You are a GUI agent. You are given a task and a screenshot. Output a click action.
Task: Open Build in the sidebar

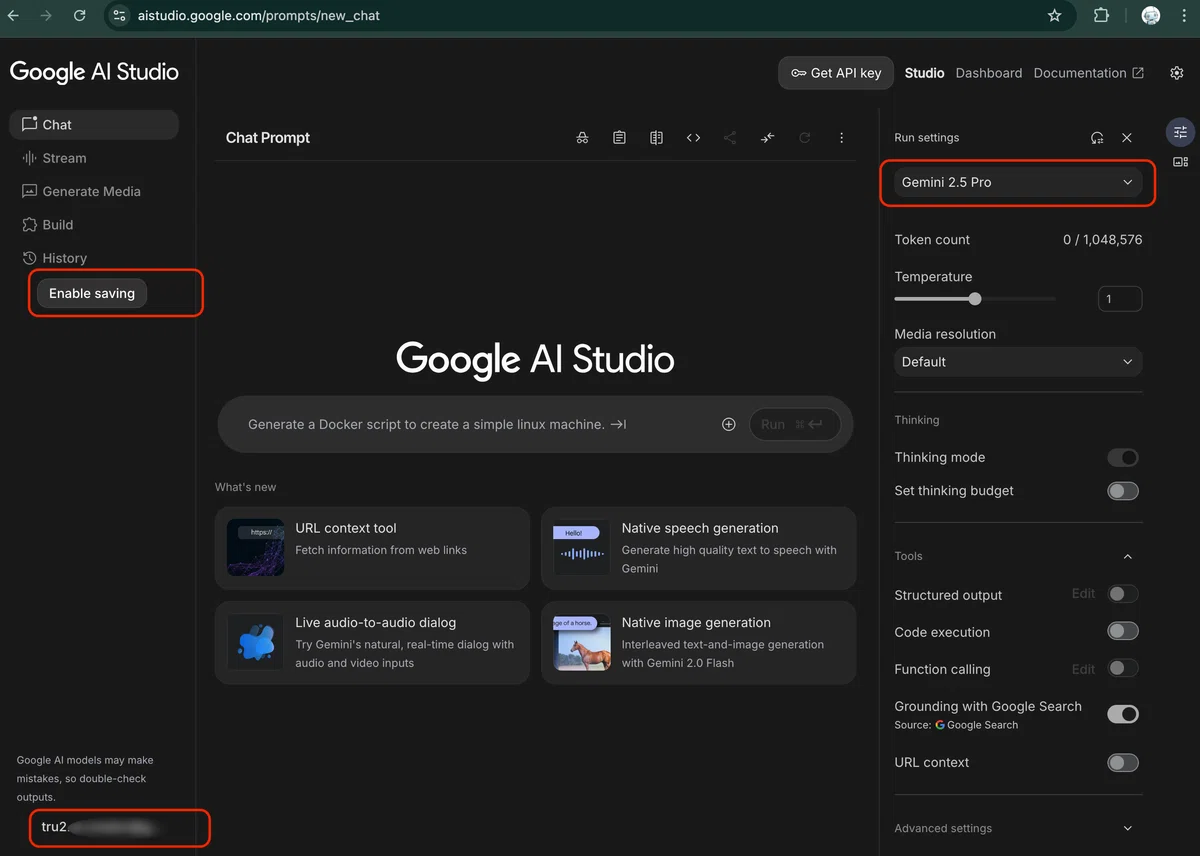(x=94, y=225)
